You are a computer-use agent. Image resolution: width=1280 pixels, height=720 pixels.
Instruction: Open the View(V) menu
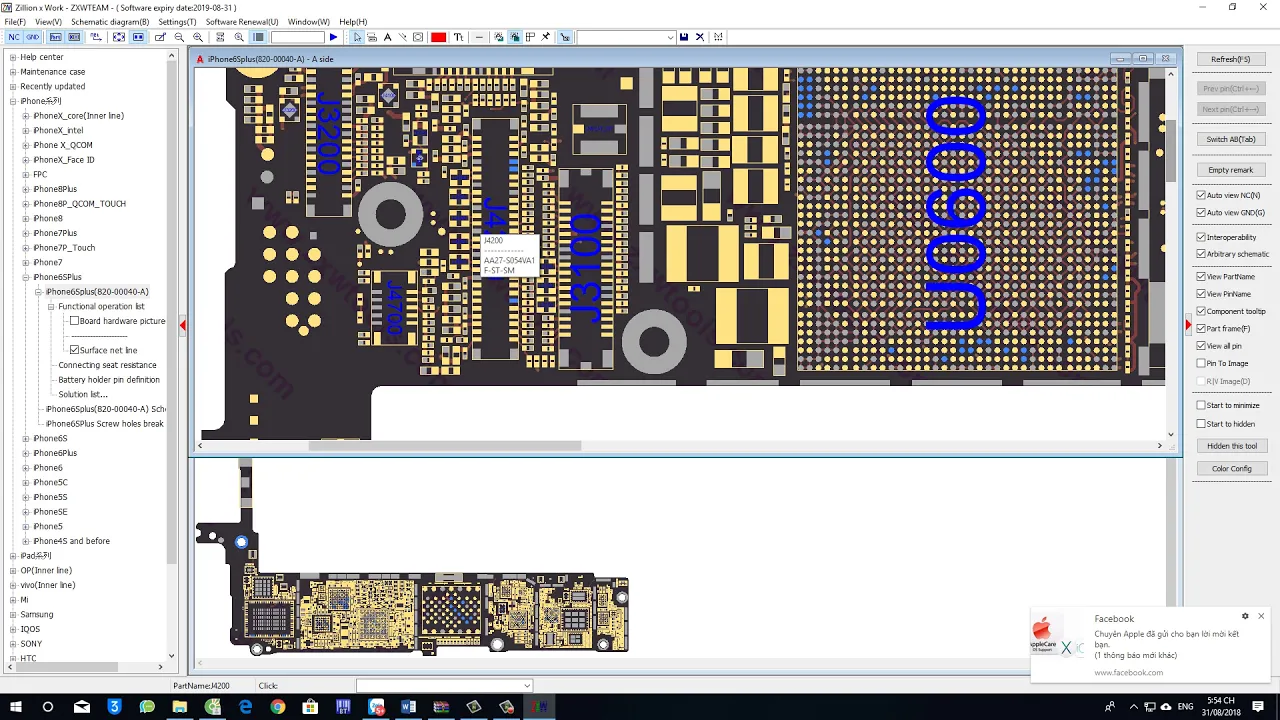click(48, 21)
